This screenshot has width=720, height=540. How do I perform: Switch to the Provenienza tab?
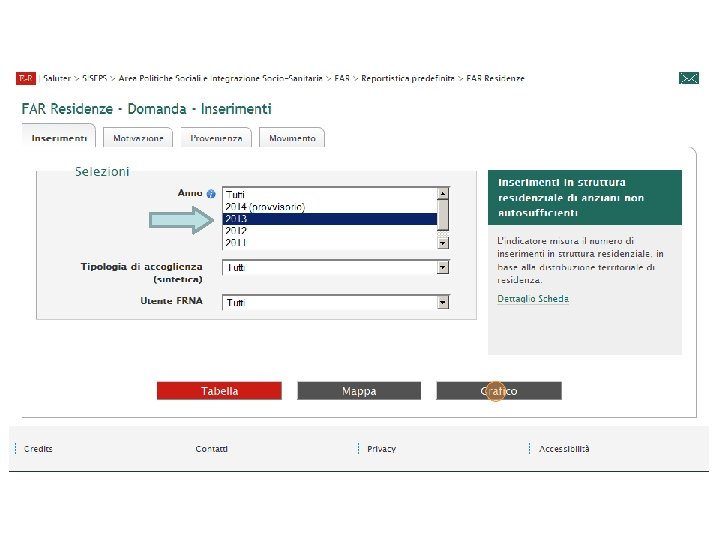click(x=216, y=138)
